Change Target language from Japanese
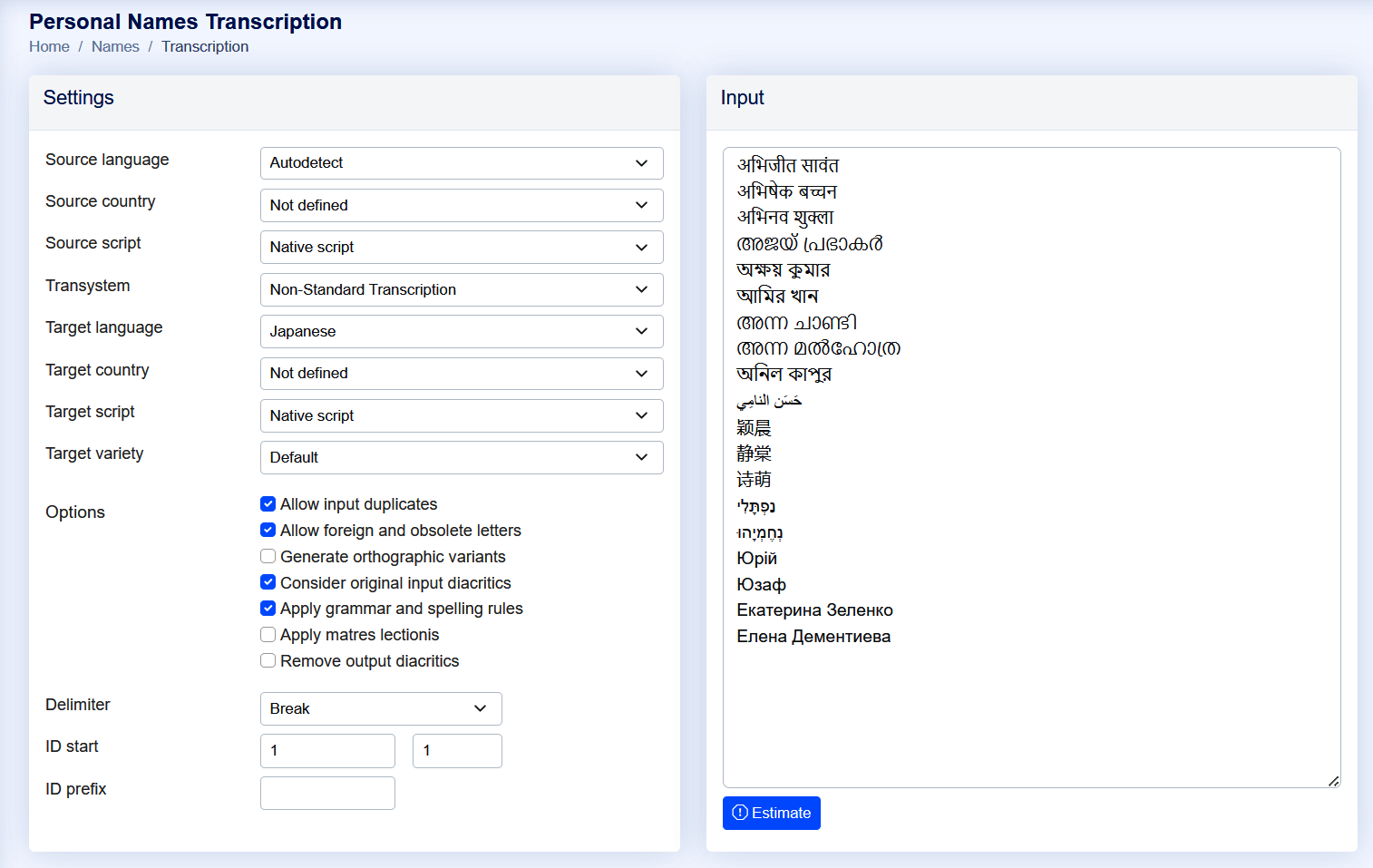1373x868 pixels. [x=462, y=331]
